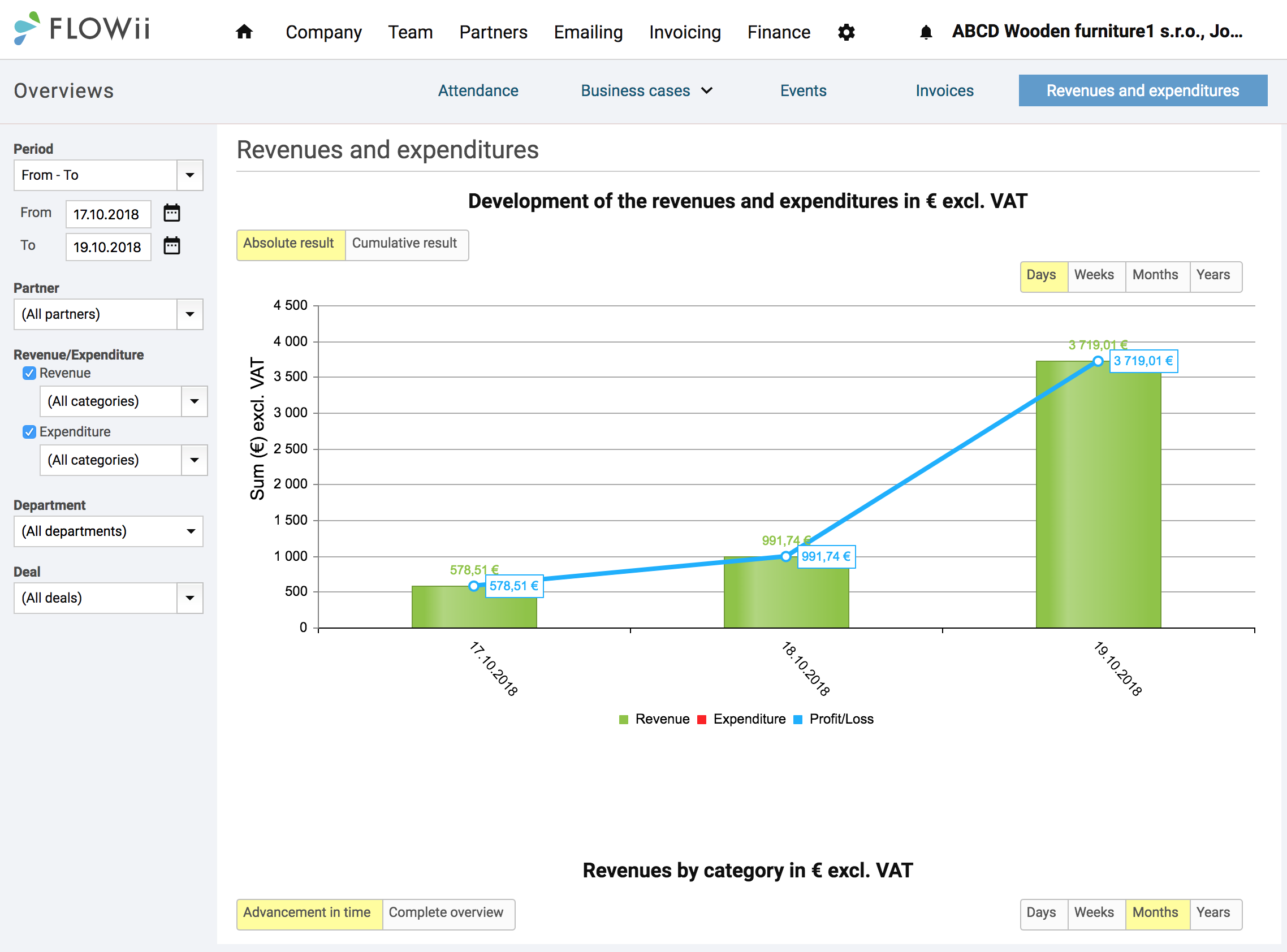This screenshot has width=1287, height=952.
Task: Click the Expenditure legend marker
Action: pyautogui.click(x=701, y=719)
